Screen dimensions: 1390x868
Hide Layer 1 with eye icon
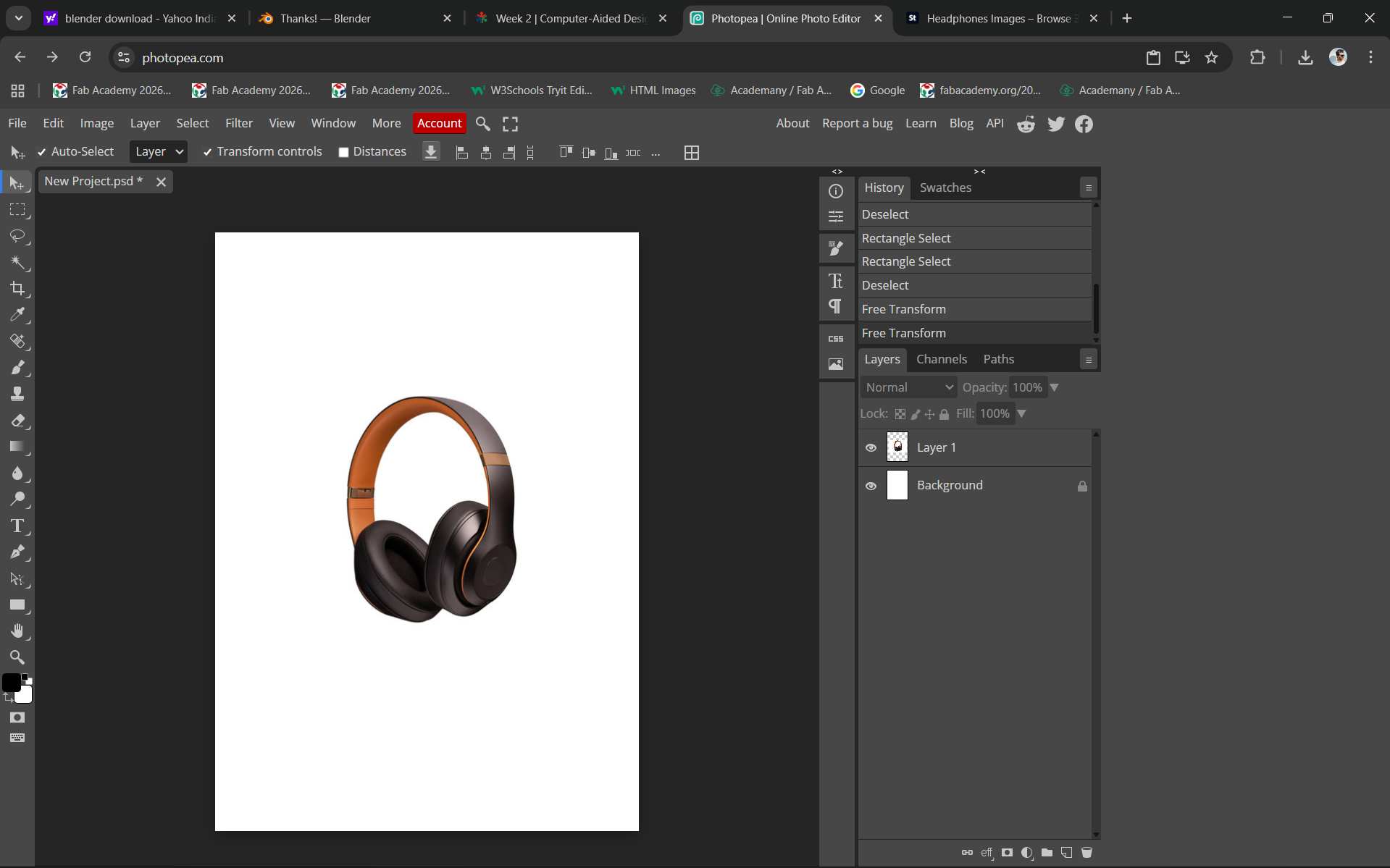(x=871, y=448)
